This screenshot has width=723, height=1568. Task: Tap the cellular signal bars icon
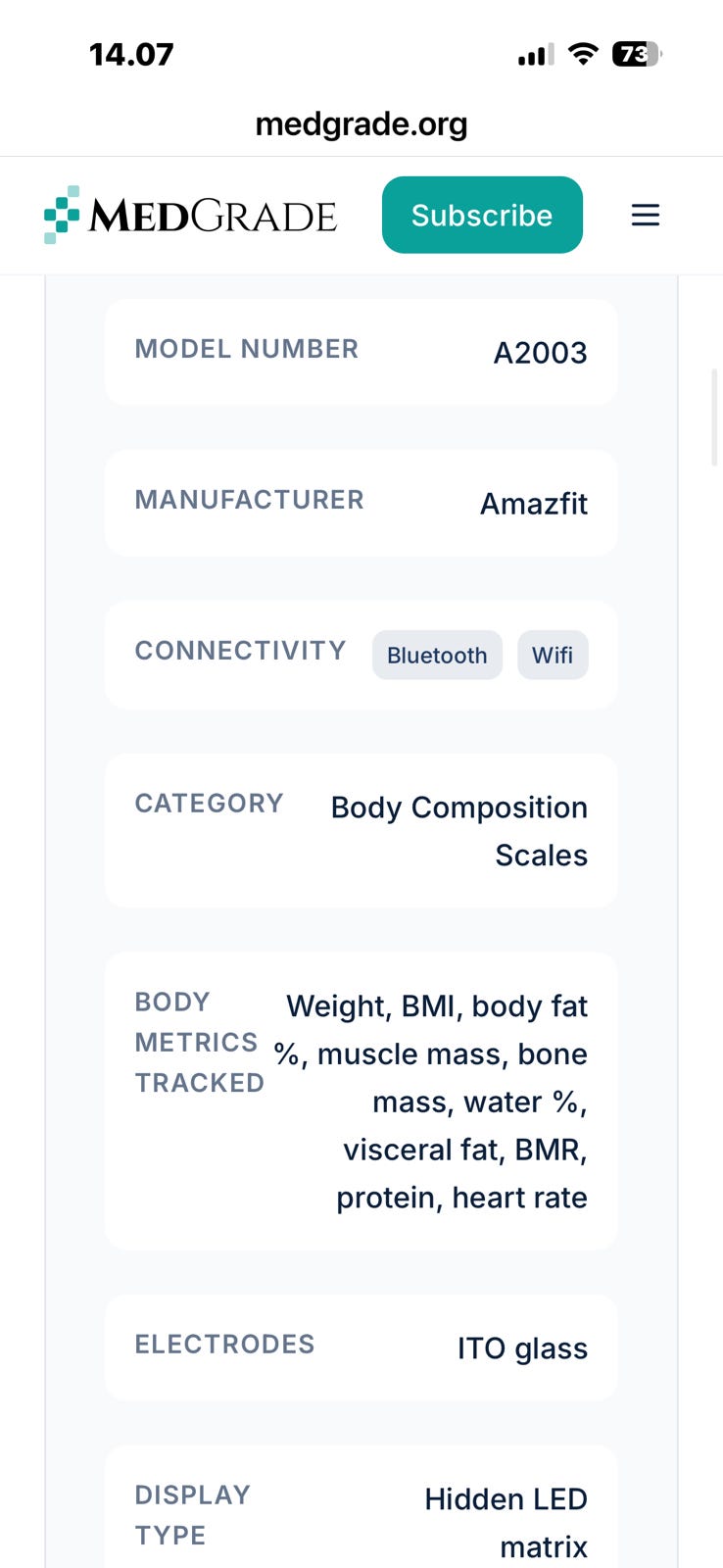[x=535, y=55]
